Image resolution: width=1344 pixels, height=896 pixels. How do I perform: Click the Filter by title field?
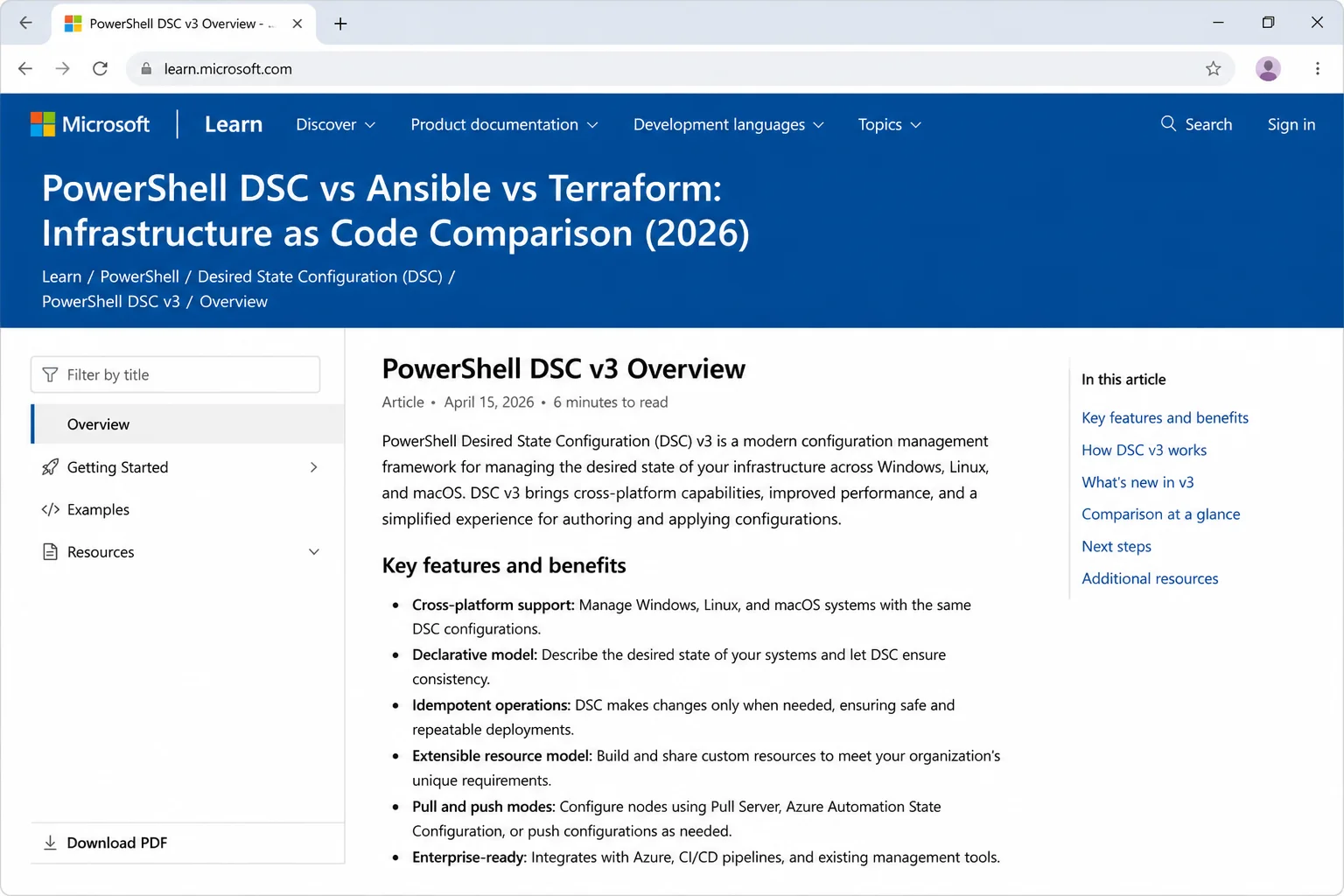(175, 374)
